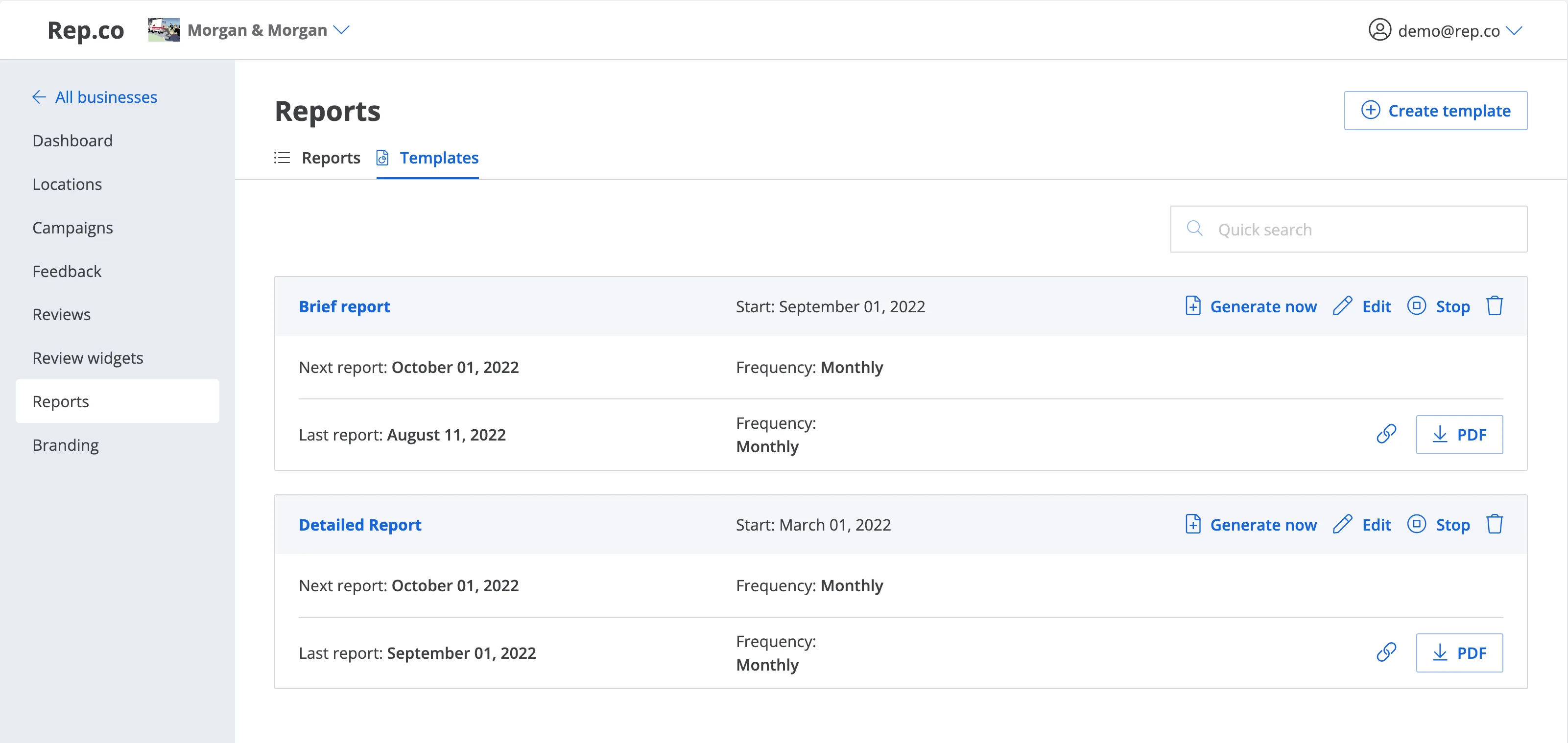Copy link icon for August 11, 2022 report
The height and width of the screenshot is (743, 1568).
1386,434
